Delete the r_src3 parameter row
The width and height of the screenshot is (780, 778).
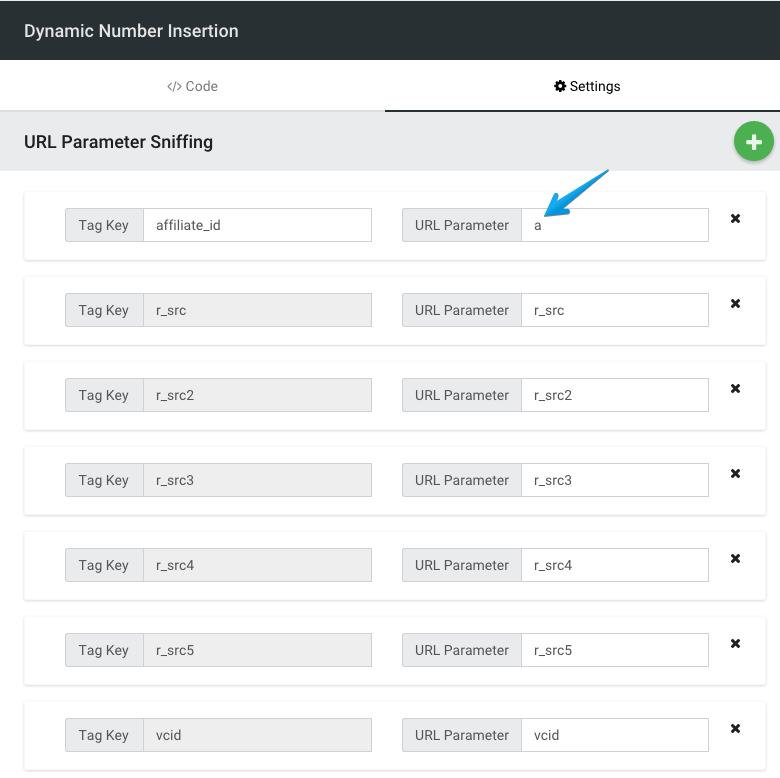point(735,474)
